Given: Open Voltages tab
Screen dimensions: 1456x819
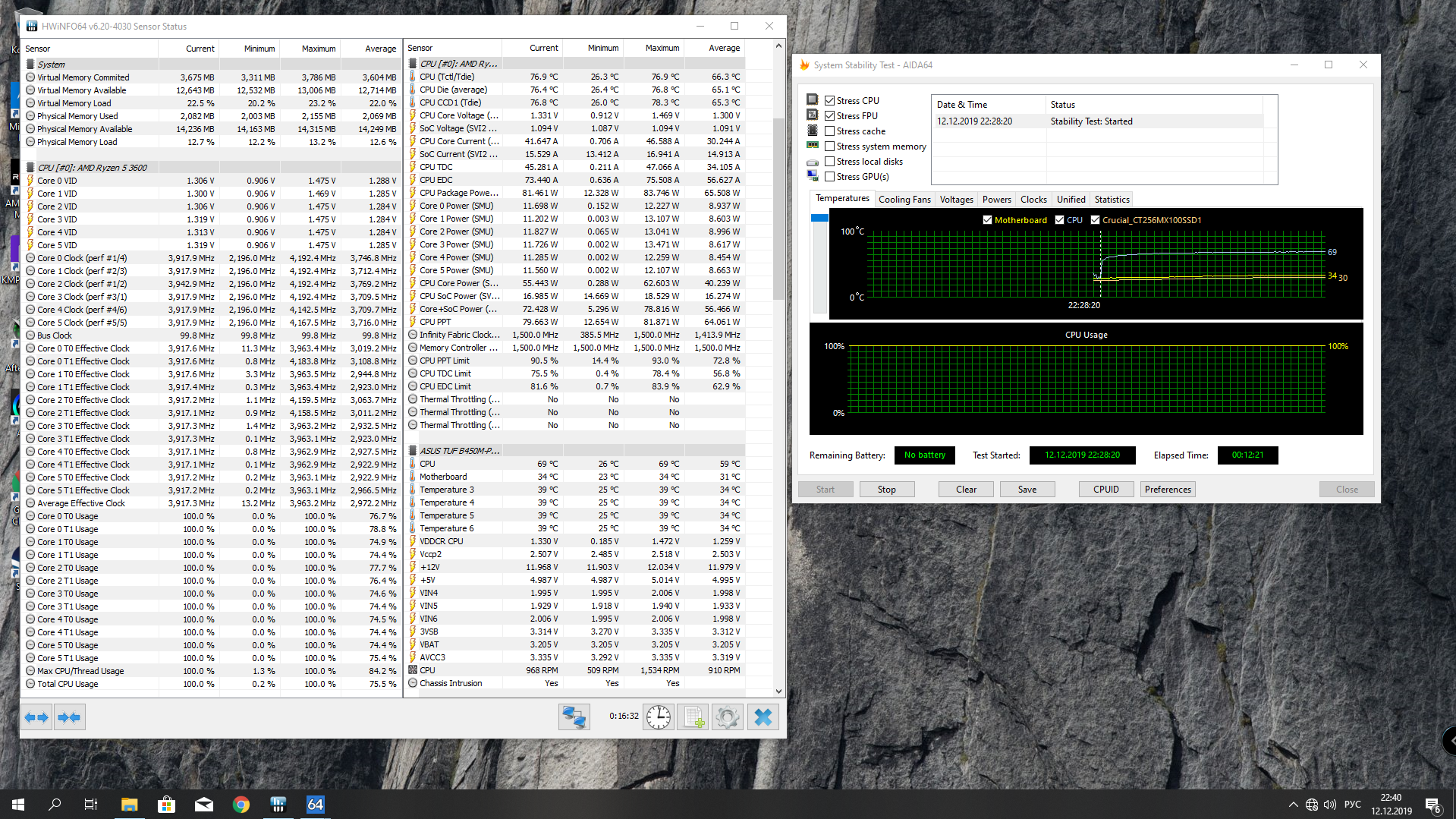Looking at the screenshot, I should tap(956, 200).
